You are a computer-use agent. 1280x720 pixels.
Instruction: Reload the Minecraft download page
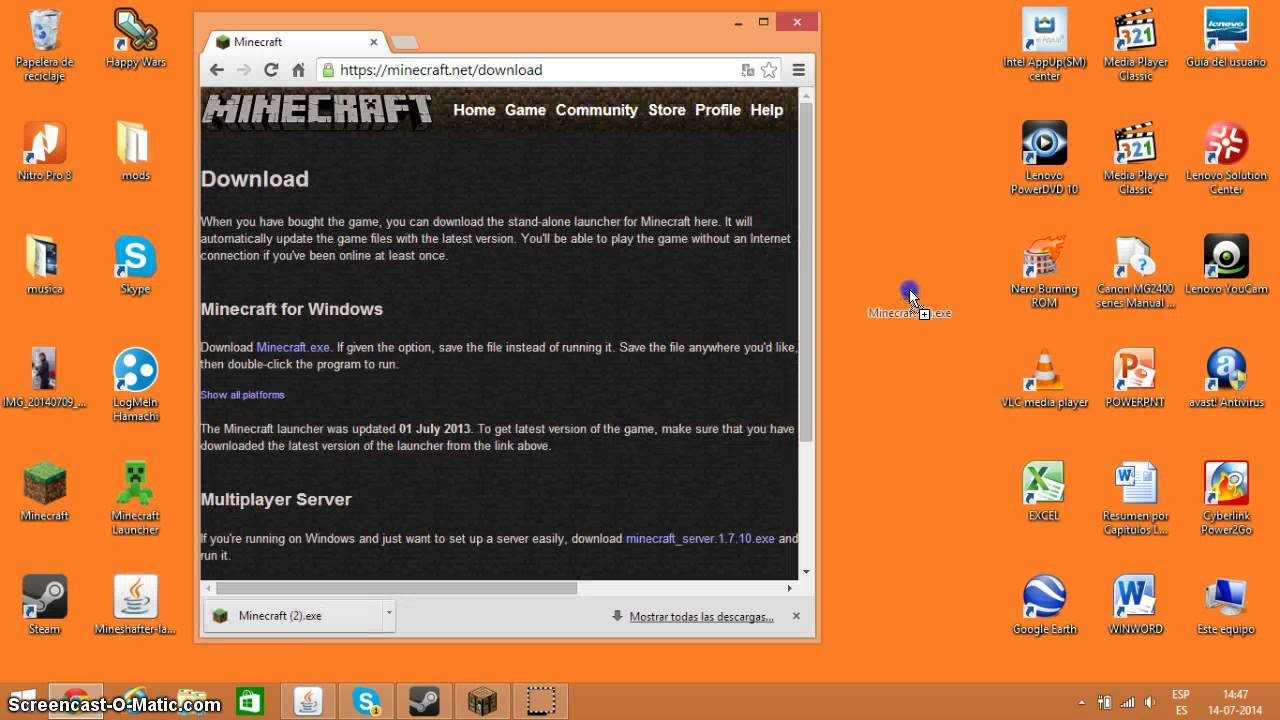click(x=271, y=70)
